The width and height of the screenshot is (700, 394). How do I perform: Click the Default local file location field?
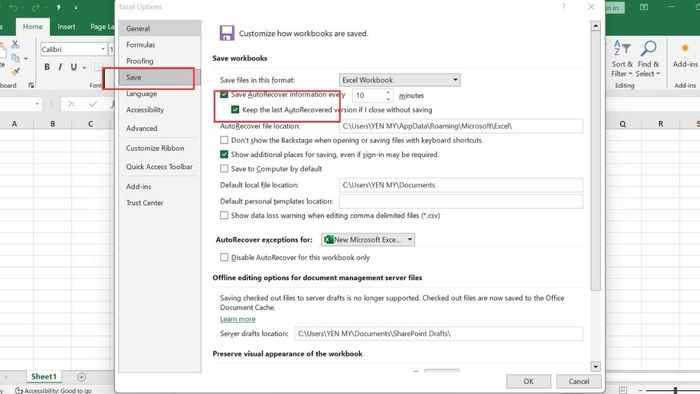[461, 185]
